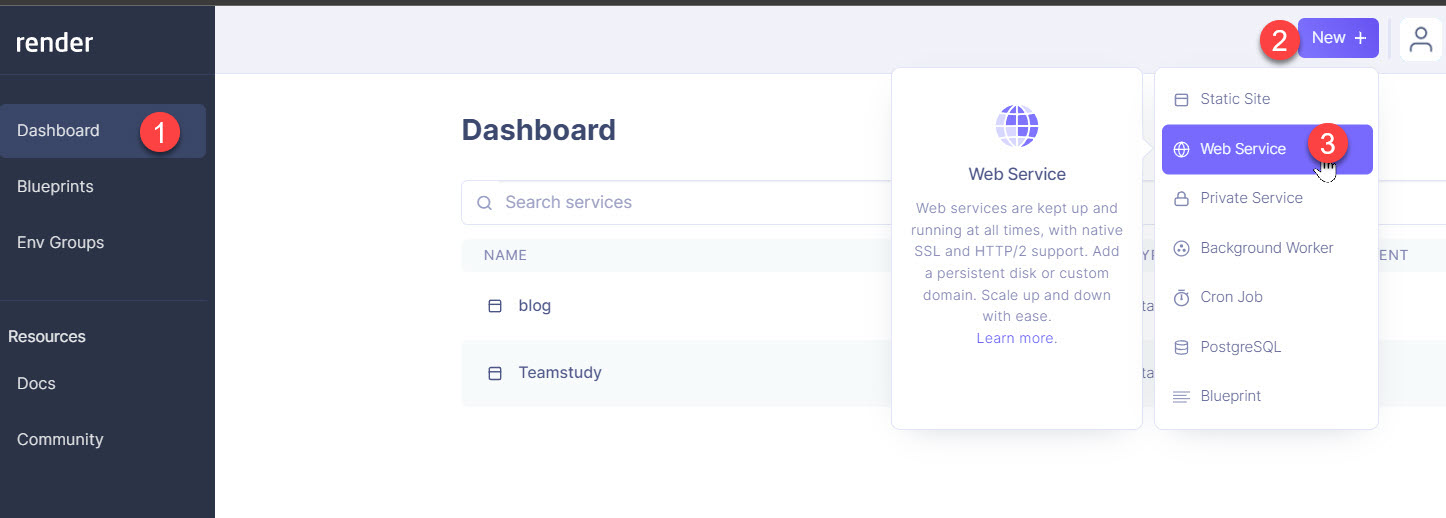Choose Private Service menu option
The image size is (1446, 518).
1251,198
